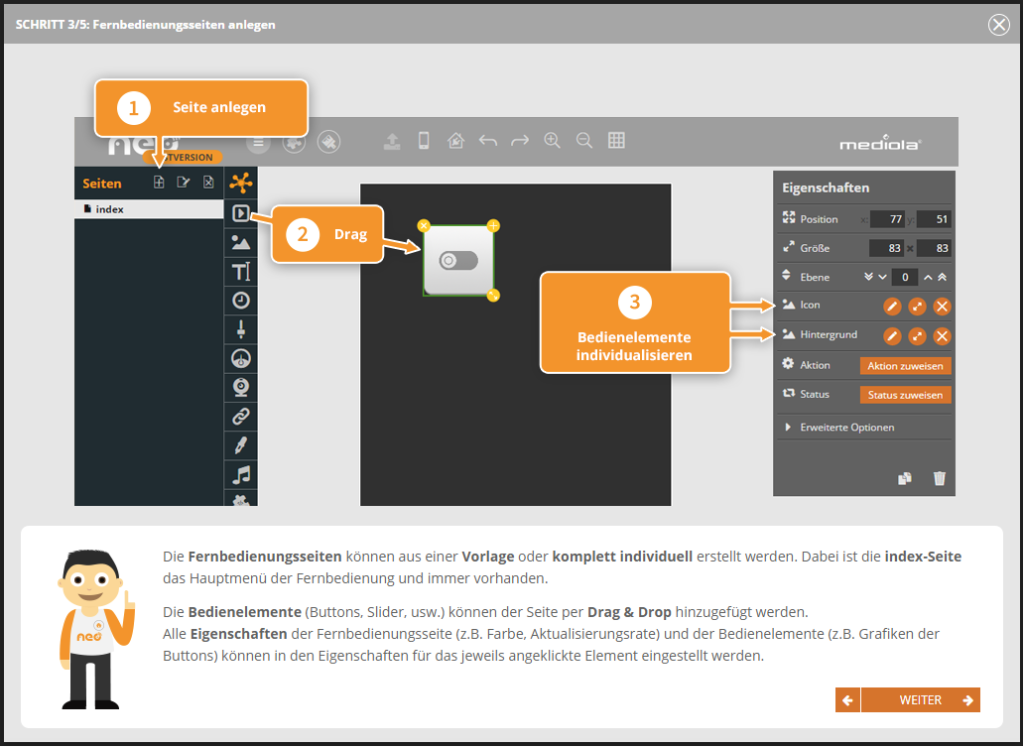Select the index page in Seiten list

[110, 209]
